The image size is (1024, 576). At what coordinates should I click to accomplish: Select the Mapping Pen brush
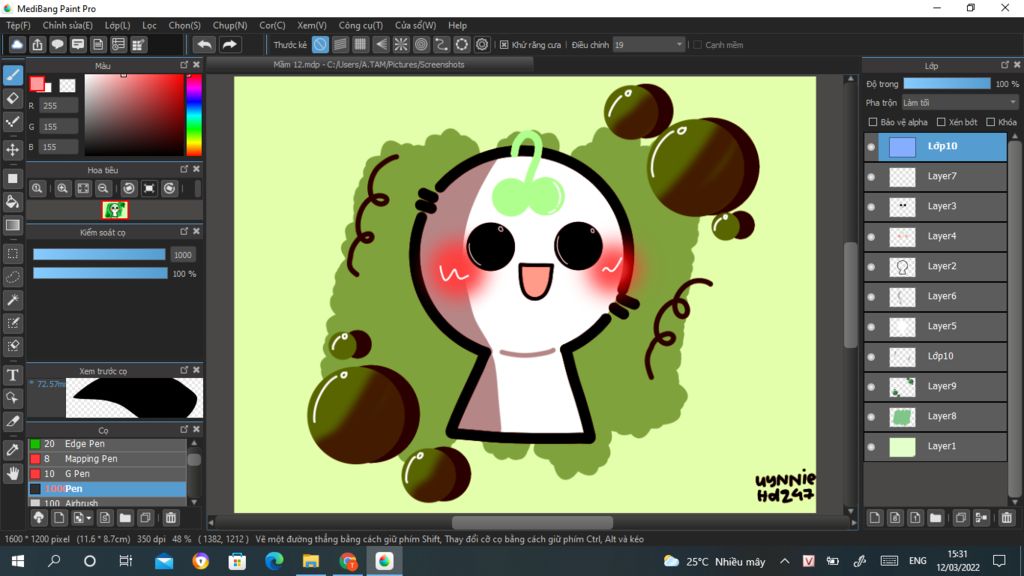[x=107, y=459]
